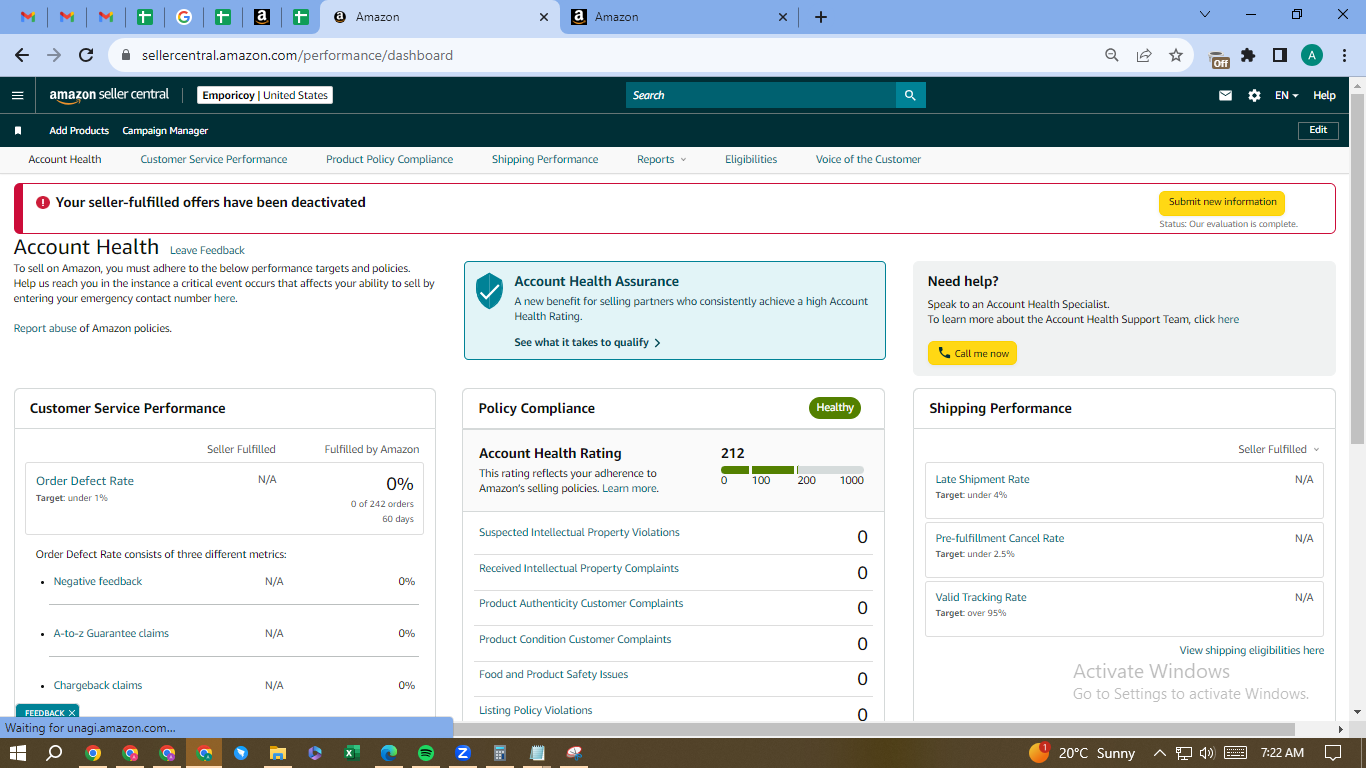Open the Extensions puzzle-piece menu
This screenshot has height=768, width=1366.
(x=1248, y=55)
